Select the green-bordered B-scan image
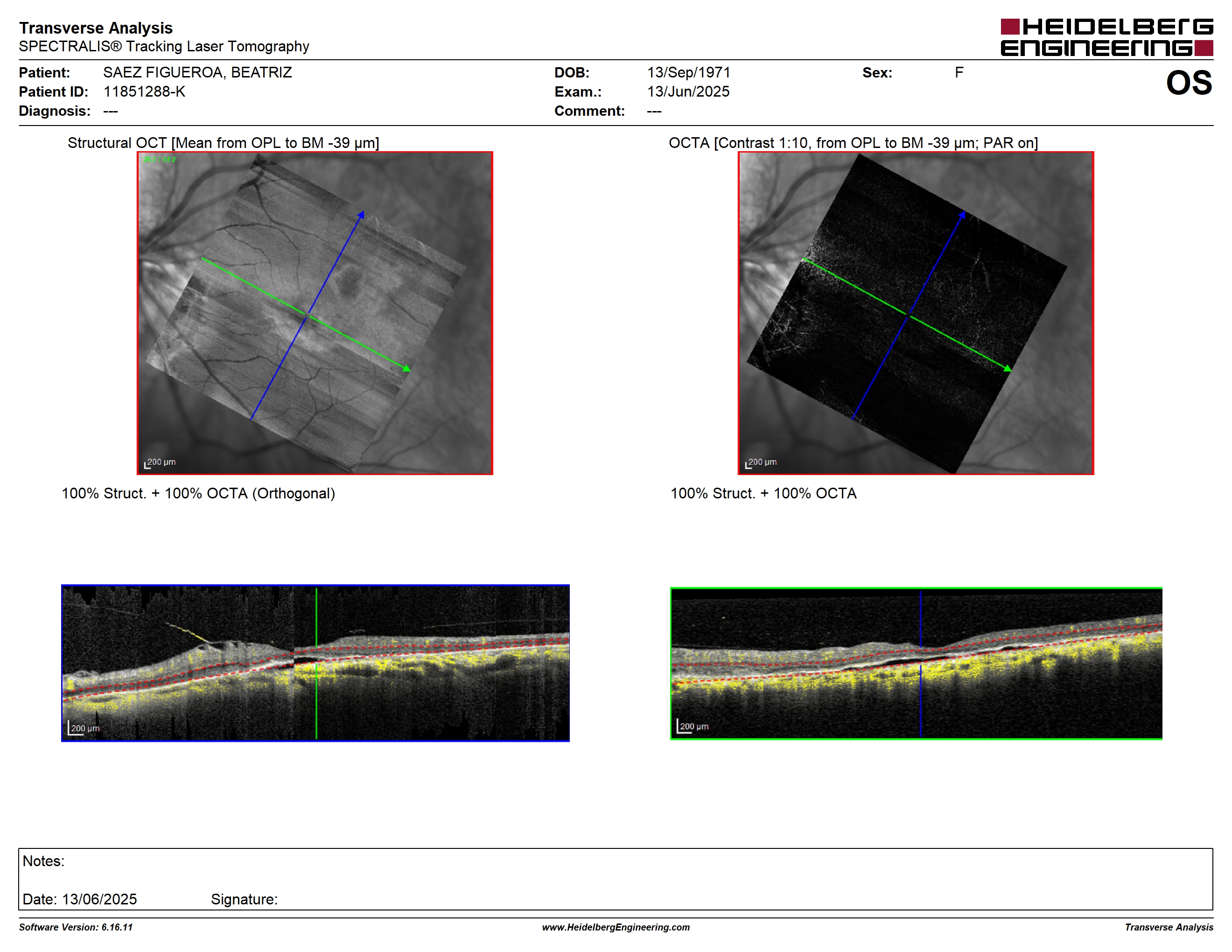The image size is (1232, 952). 916,663
